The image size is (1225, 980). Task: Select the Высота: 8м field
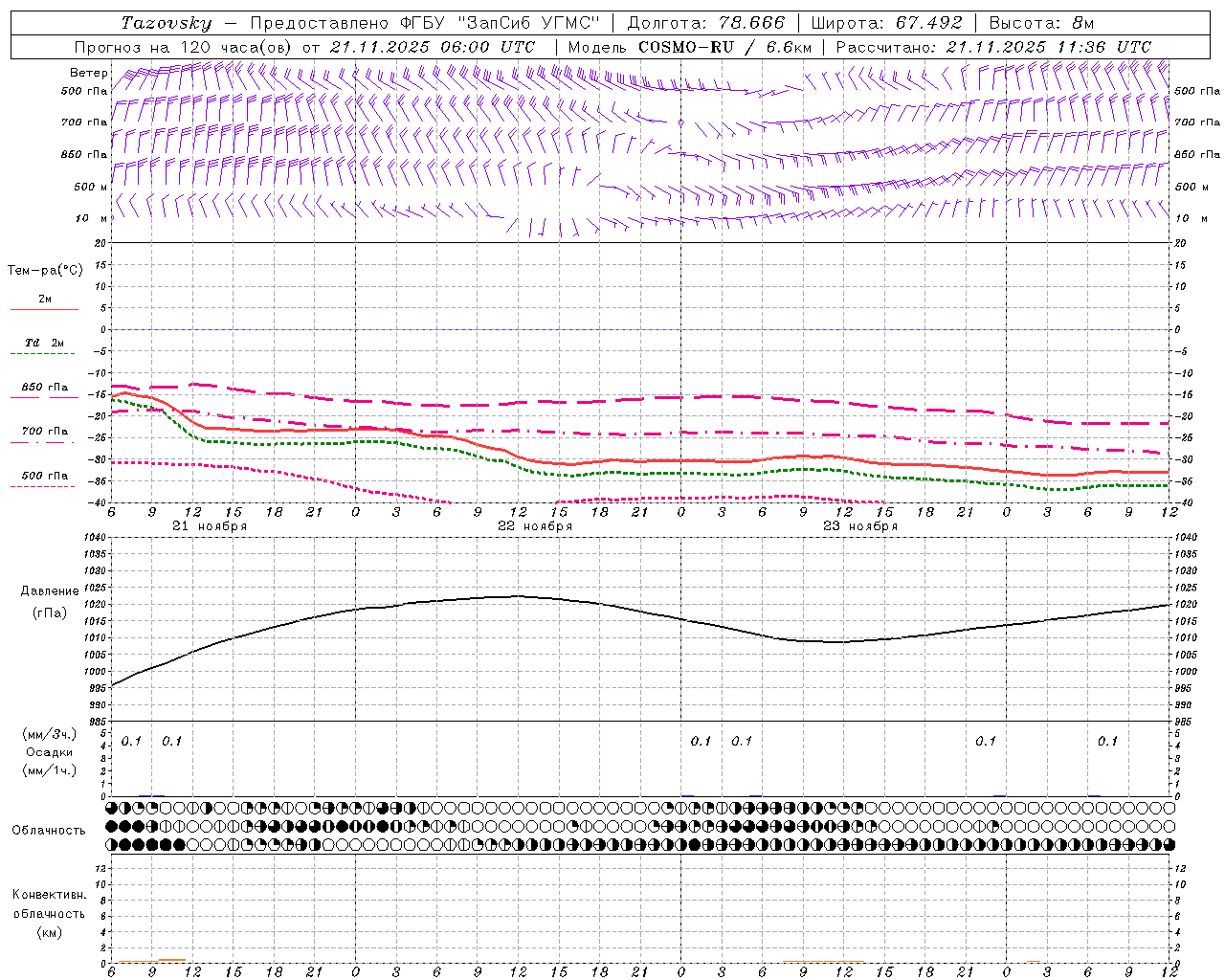click(1041, 23)
